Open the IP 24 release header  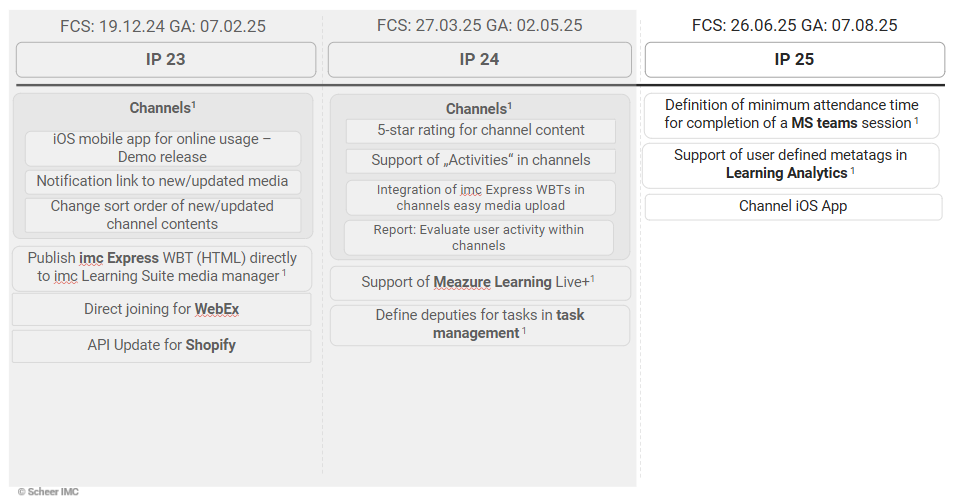pyautogui.click(x=480, y=60)
